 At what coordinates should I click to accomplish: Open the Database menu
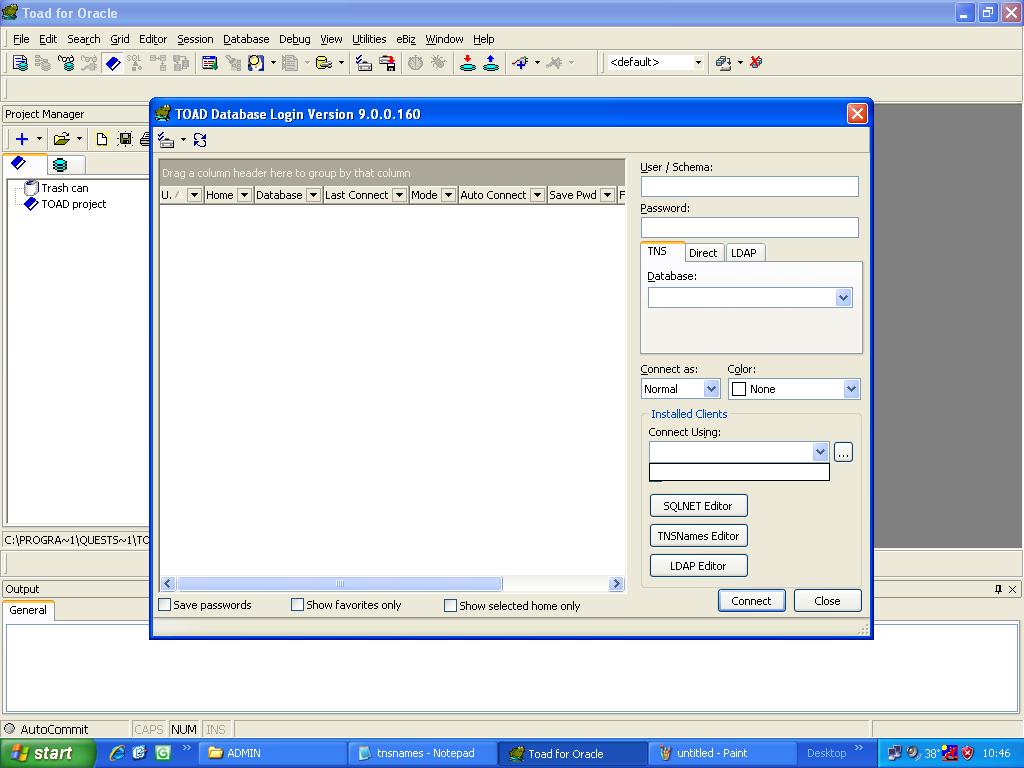pyautogui.click(x=246, y=39)
